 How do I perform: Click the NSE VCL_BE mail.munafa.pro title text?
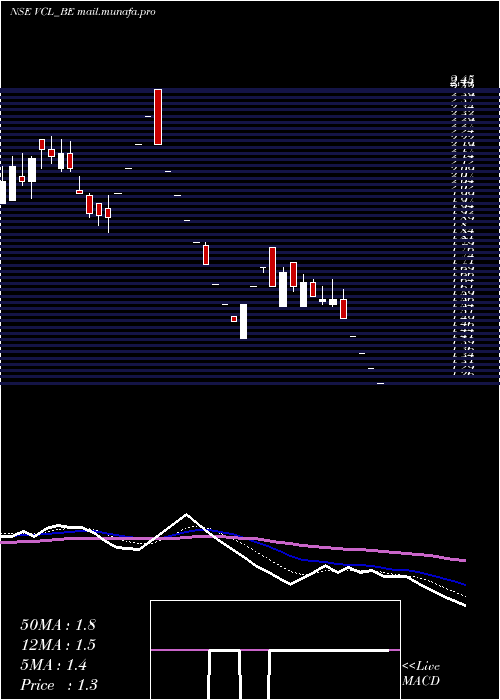tap(83, 12)
